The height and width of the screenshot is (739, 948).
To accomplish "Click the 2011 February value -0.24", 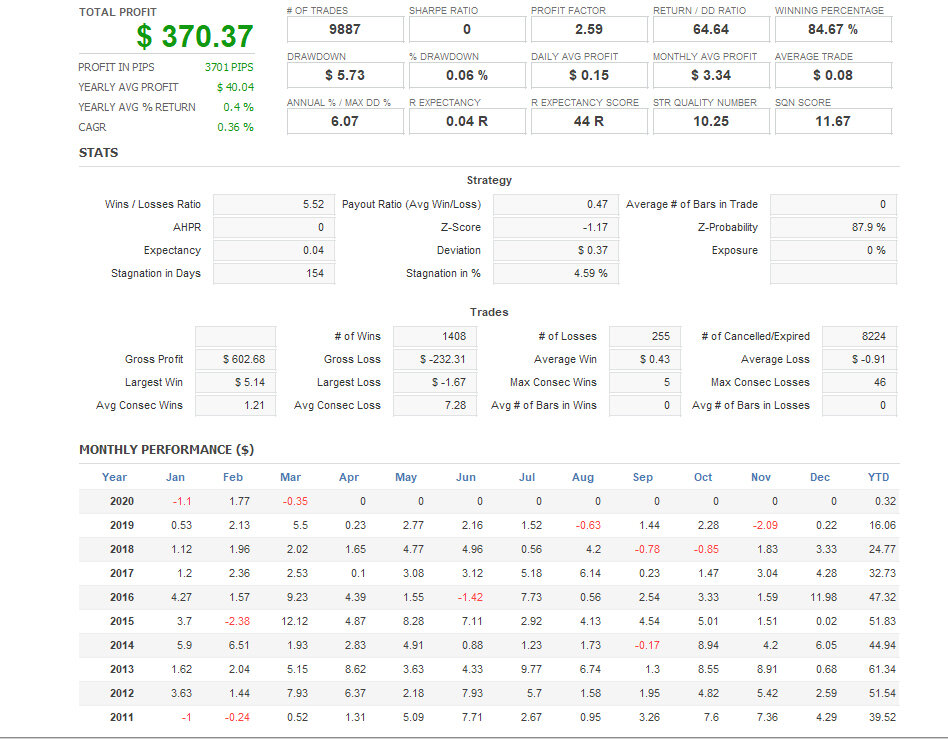I will pos(237,717).
